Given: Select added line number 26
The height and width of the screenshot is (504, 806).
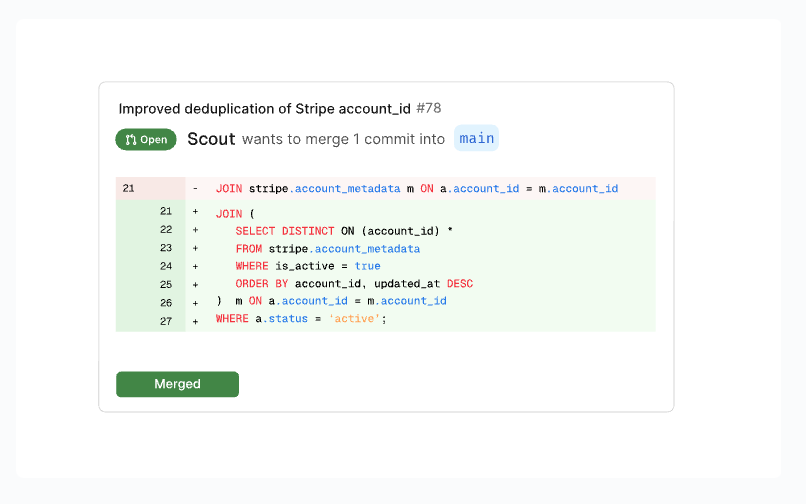Looking at the screenshot, I should coord(166,303).
